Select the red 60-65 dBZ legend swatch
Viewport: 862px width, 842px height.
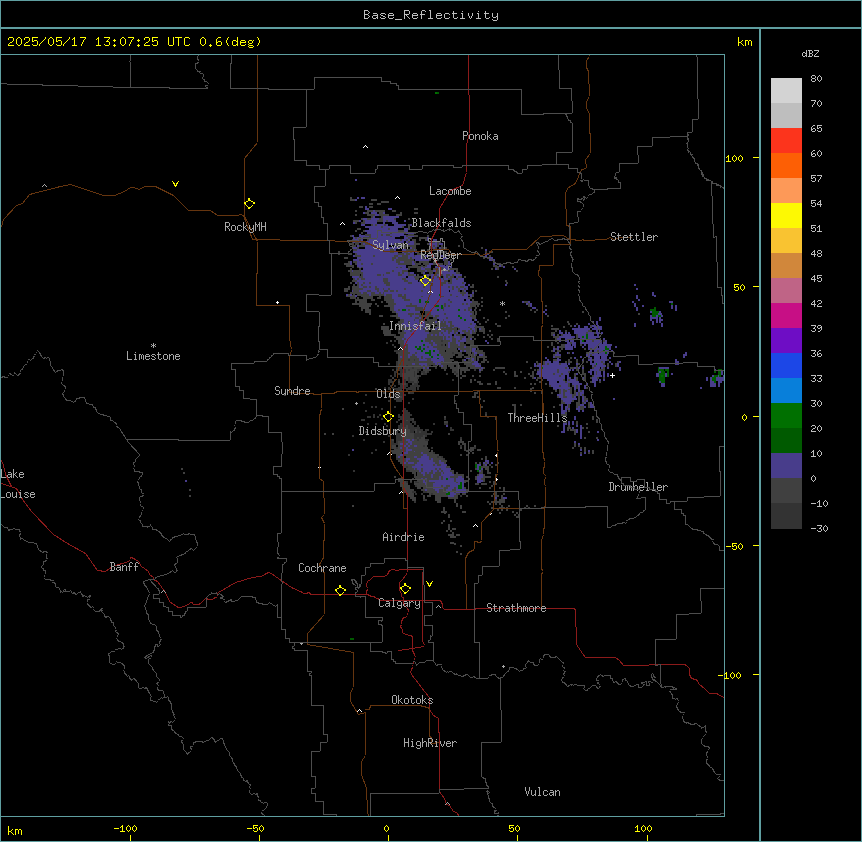coord(786,141)
